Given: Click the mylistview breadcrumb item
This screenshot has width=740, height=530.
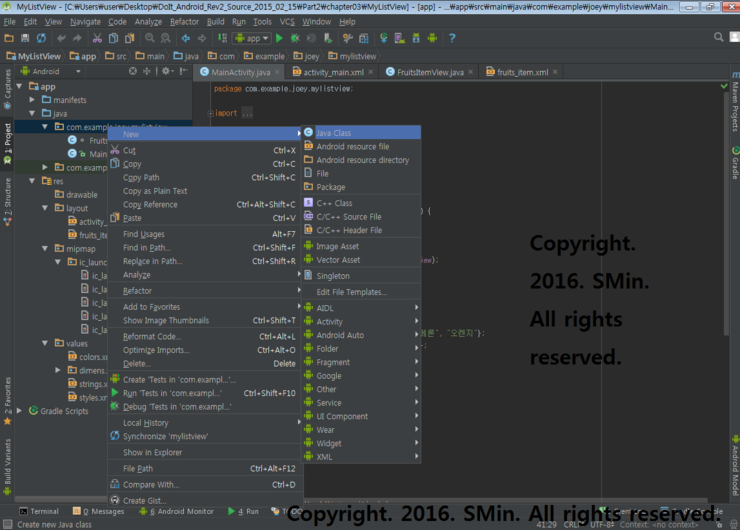Looking at the screenshot, I should point(353,56).
